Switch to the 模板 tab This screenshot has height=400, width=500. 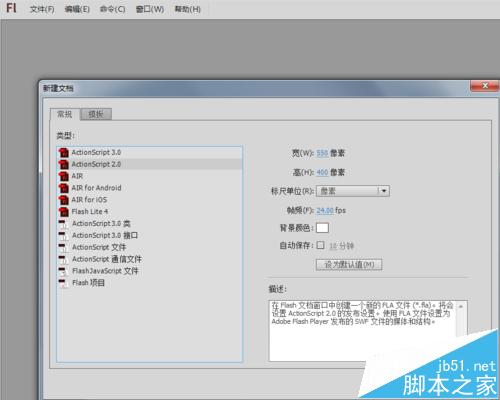(96, 114)
